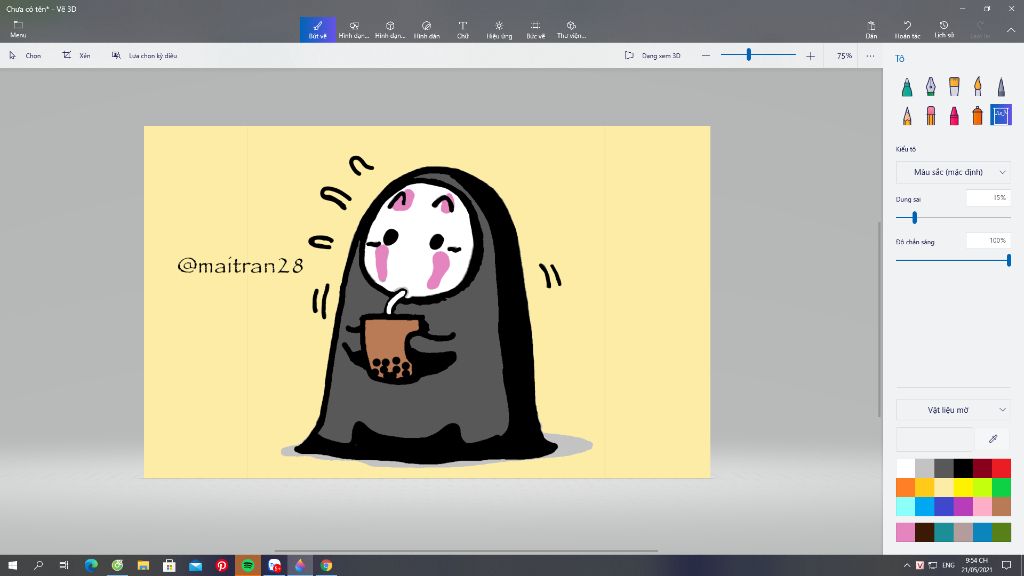Click the 15% tolerance value box
Viewport: 1024px width, 576px height.
989,198
